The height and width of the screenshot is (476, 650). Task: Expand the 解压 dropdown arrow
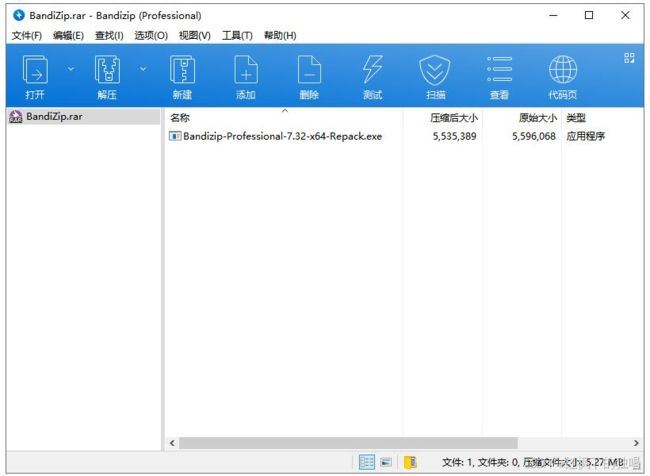(143, 69)
